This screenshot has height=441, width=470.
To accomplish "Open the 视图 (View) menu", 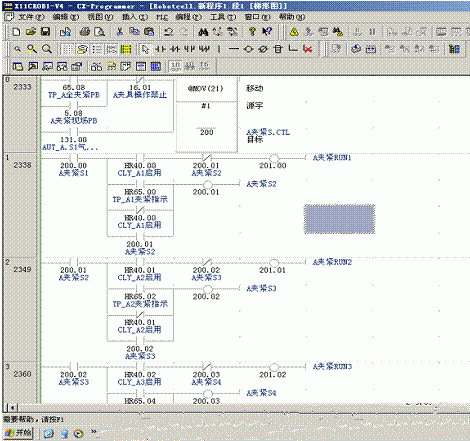I will point(100,17).
